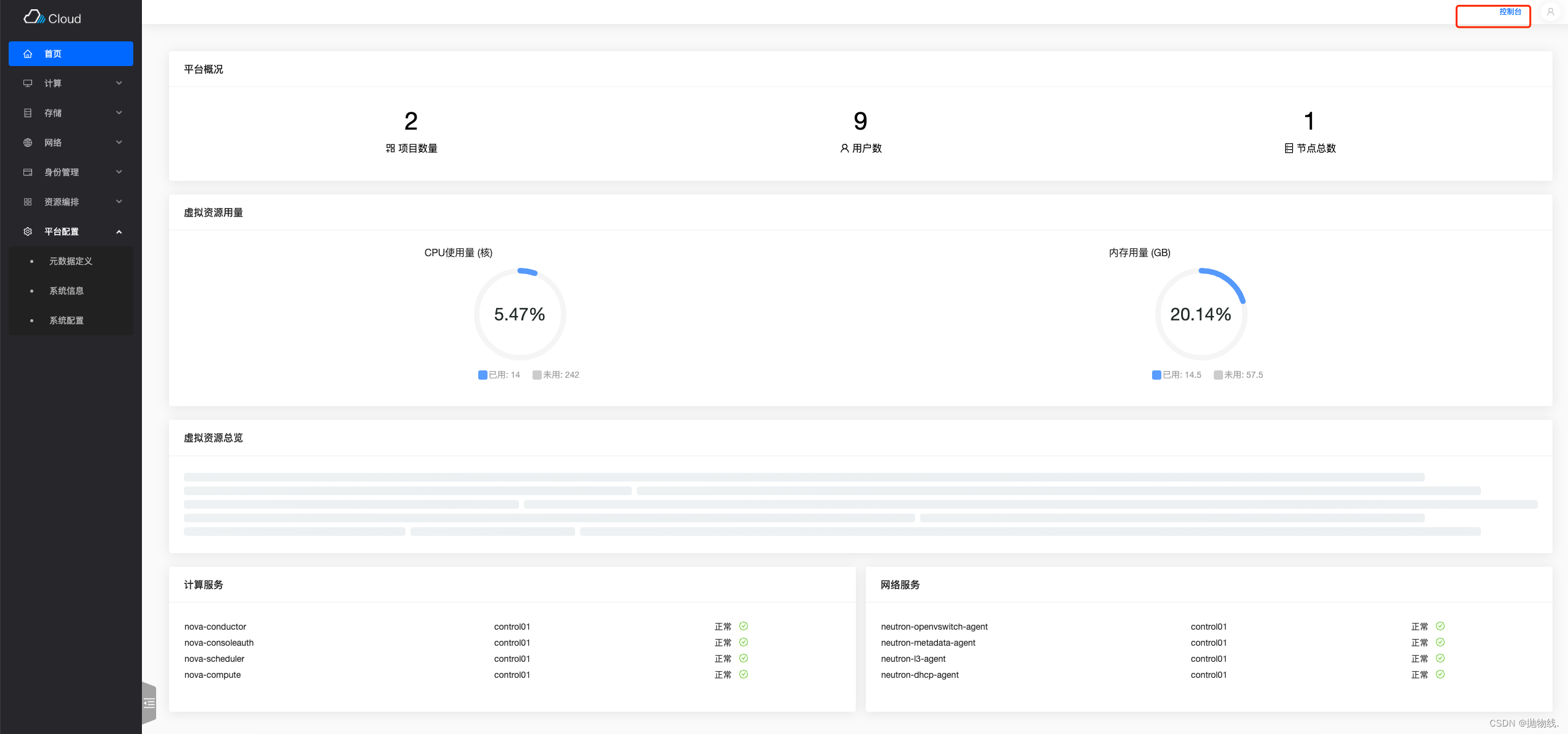
Task: Go to 系统配置 in the sidebar
Action: pos(67,320)
